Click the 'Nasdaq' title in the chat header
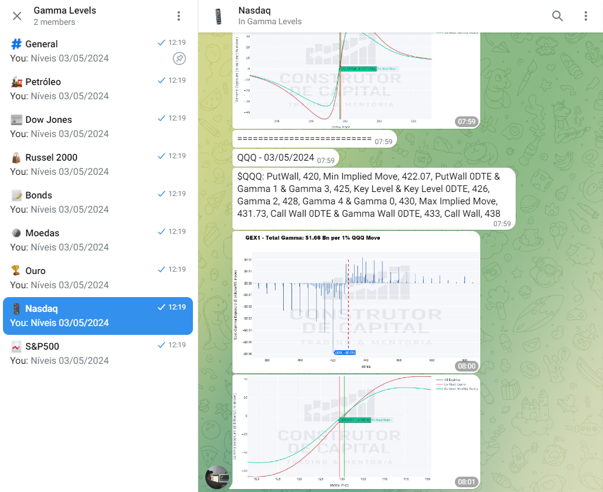Viewport: 603px width, 492px height. point(254,10)
